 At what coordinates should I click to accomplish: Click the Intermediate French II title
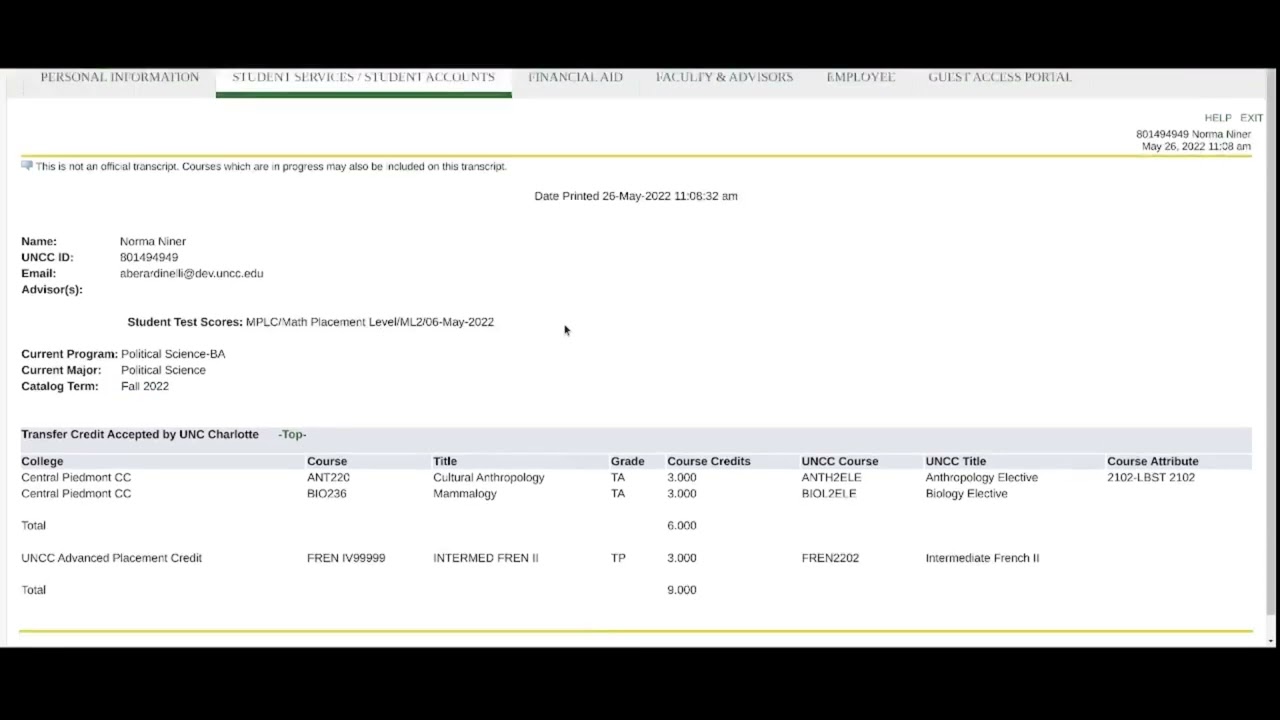[982, 558]
